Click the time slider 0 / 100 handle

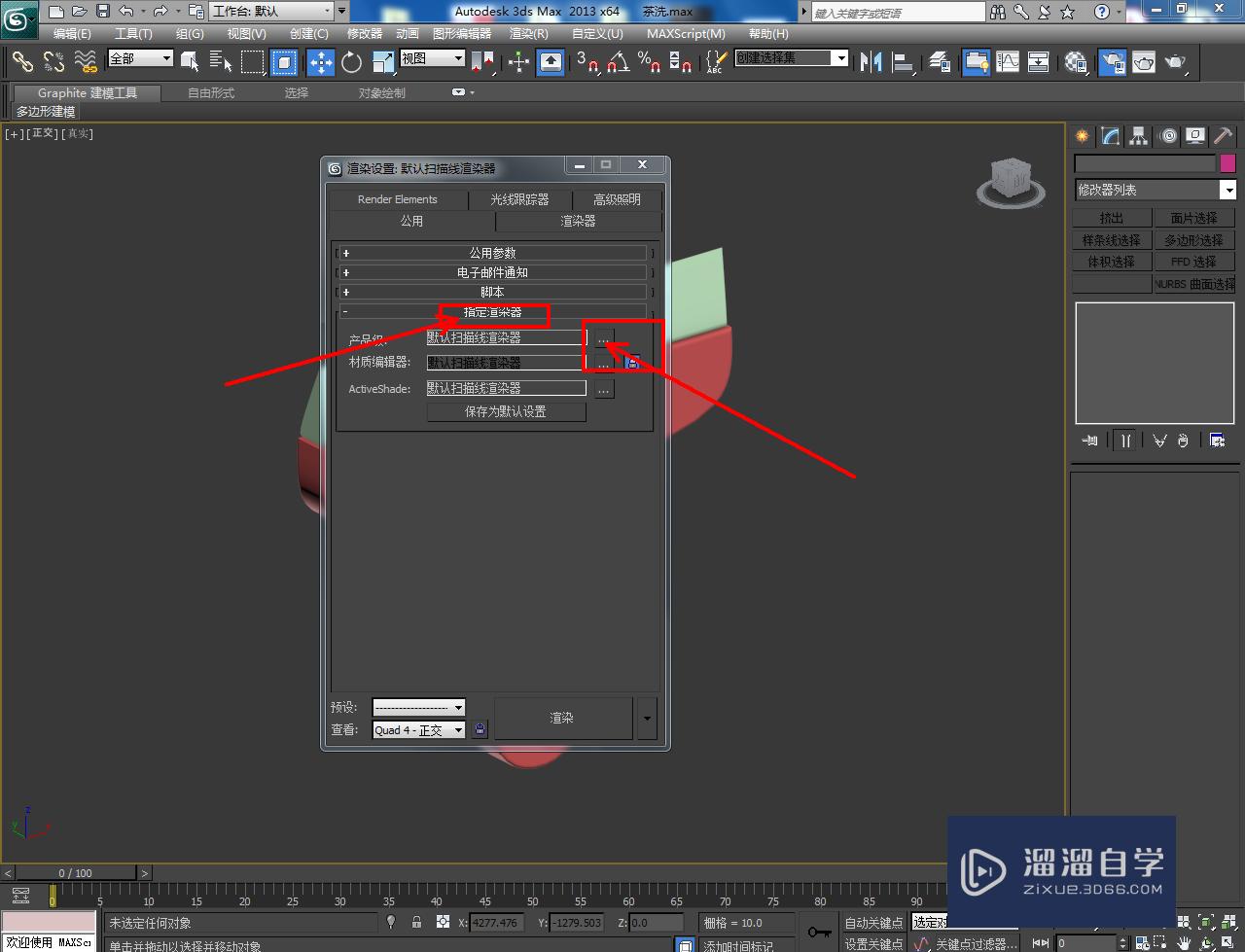(76, 873)
